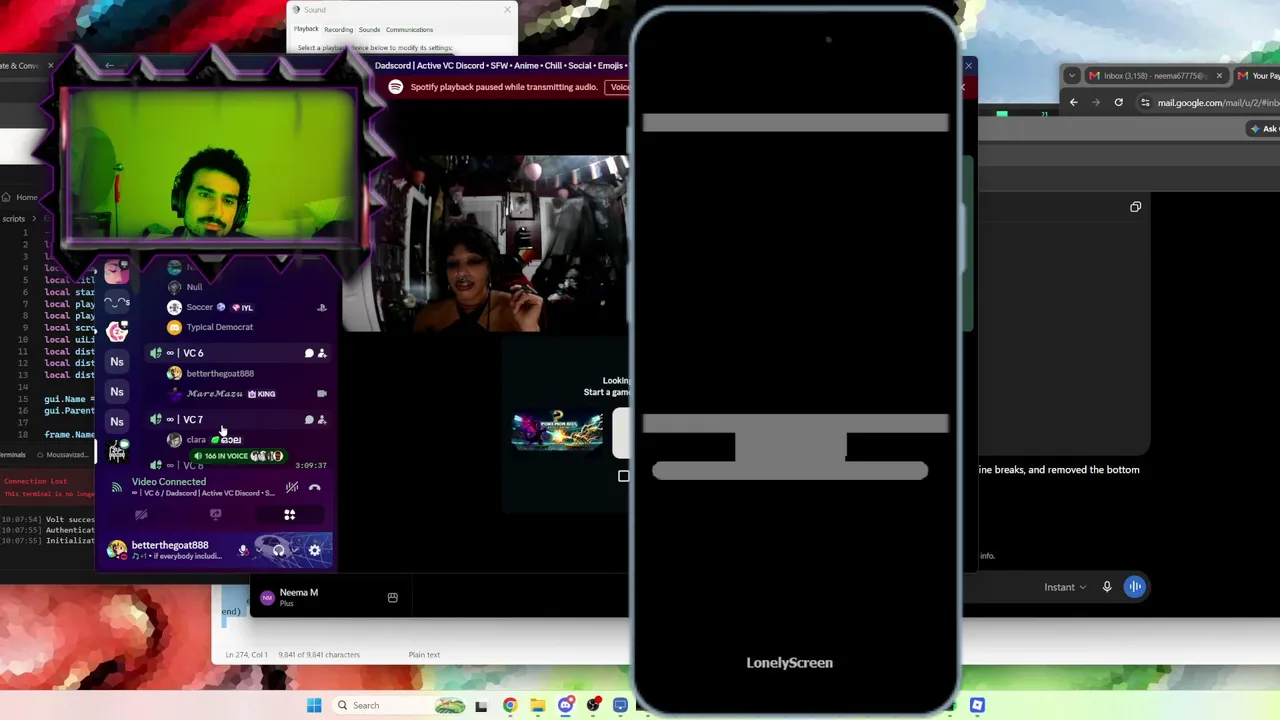The image size is (1280, 720).
Task: Open the third Ns server icon
Action: 117,422
